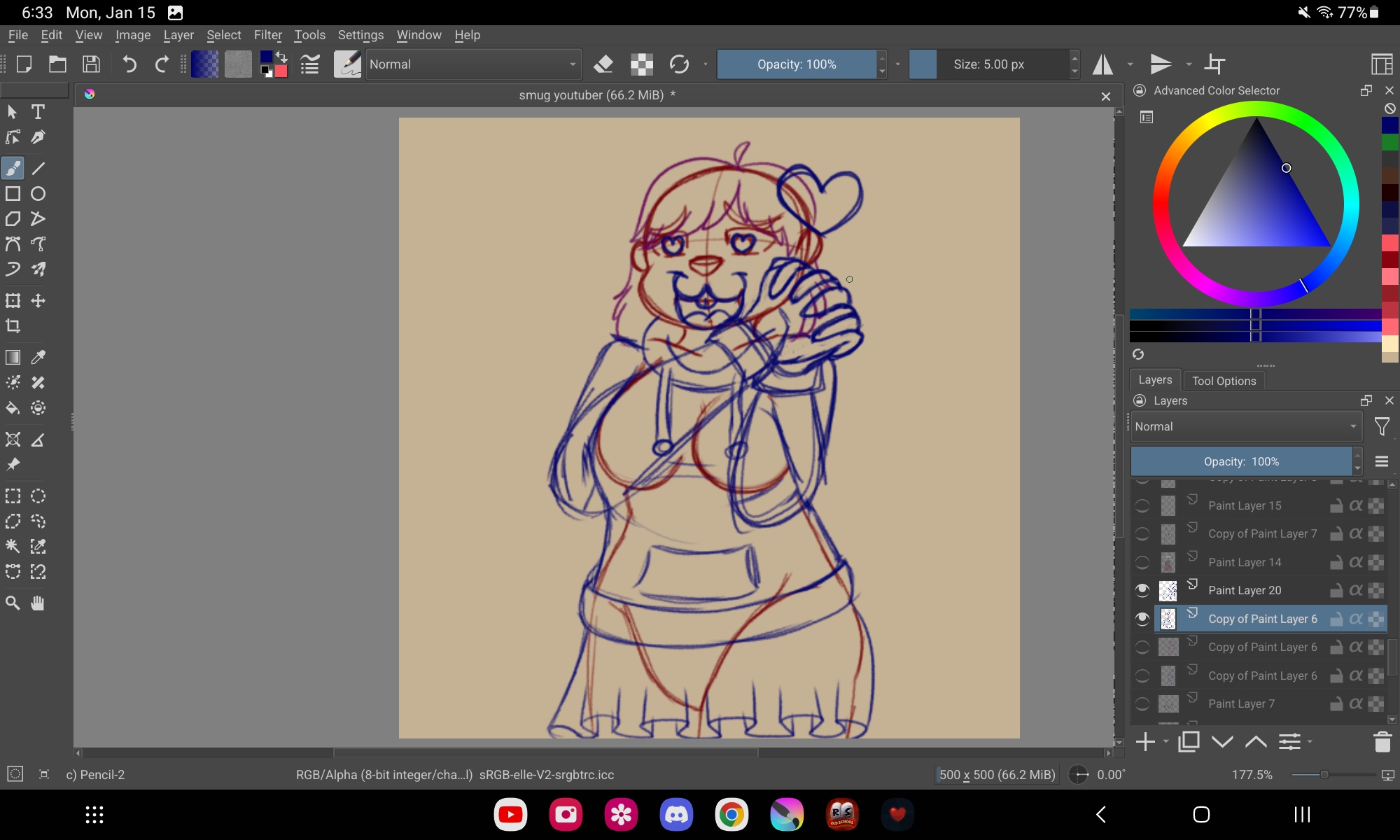Activate the Pan hand tool
The image size is (1400, 840).
[x=38, y=603]
